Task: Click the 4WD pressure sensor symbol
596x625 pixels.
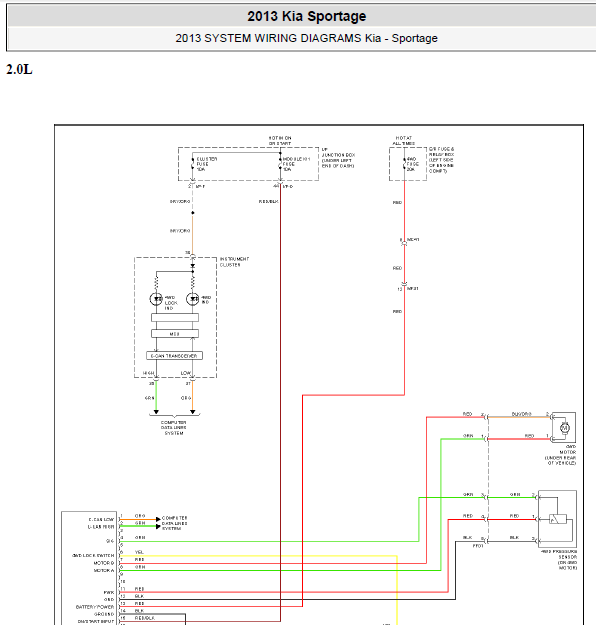Action: [557, 519]
